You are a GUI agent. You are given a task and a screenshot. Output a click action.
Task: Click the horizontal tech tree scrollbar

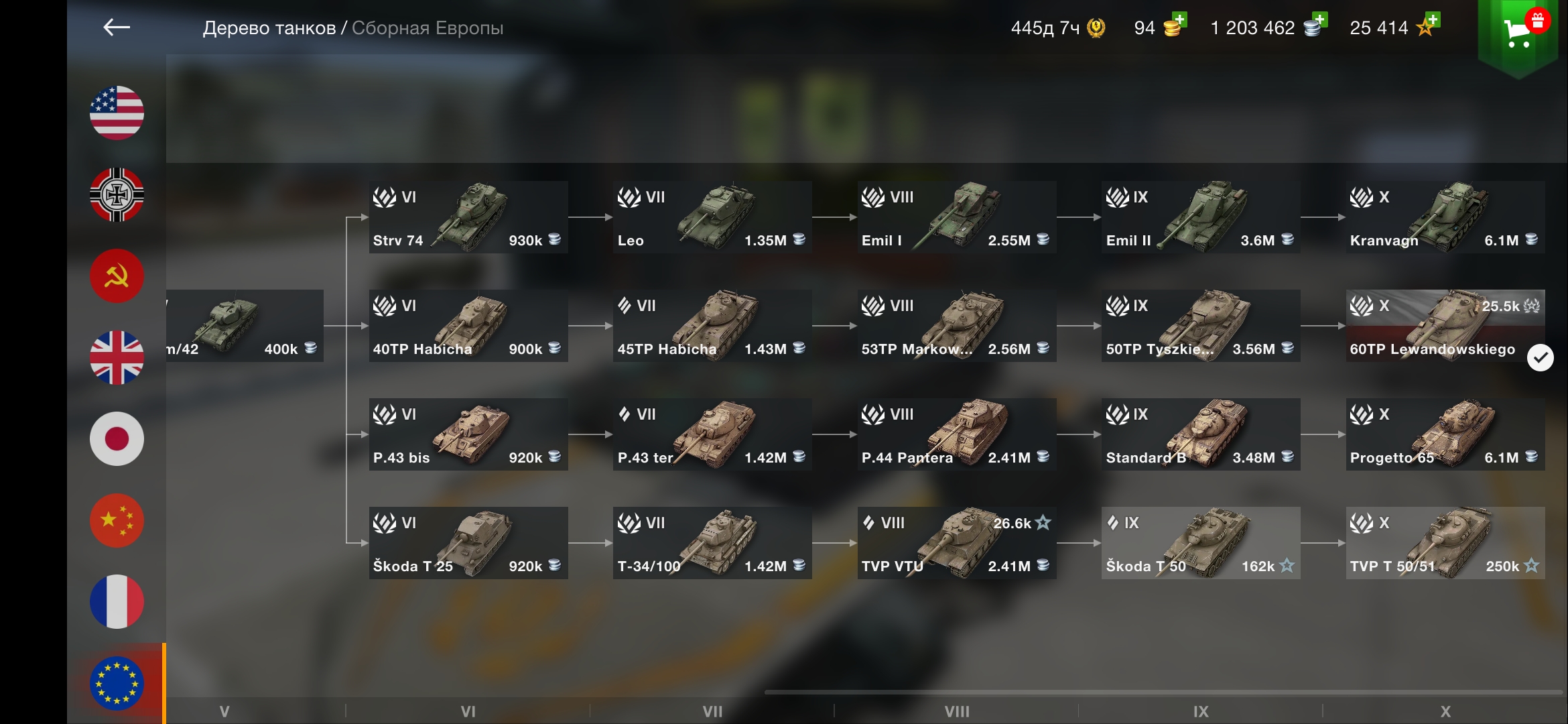[x=1164, y=692]
